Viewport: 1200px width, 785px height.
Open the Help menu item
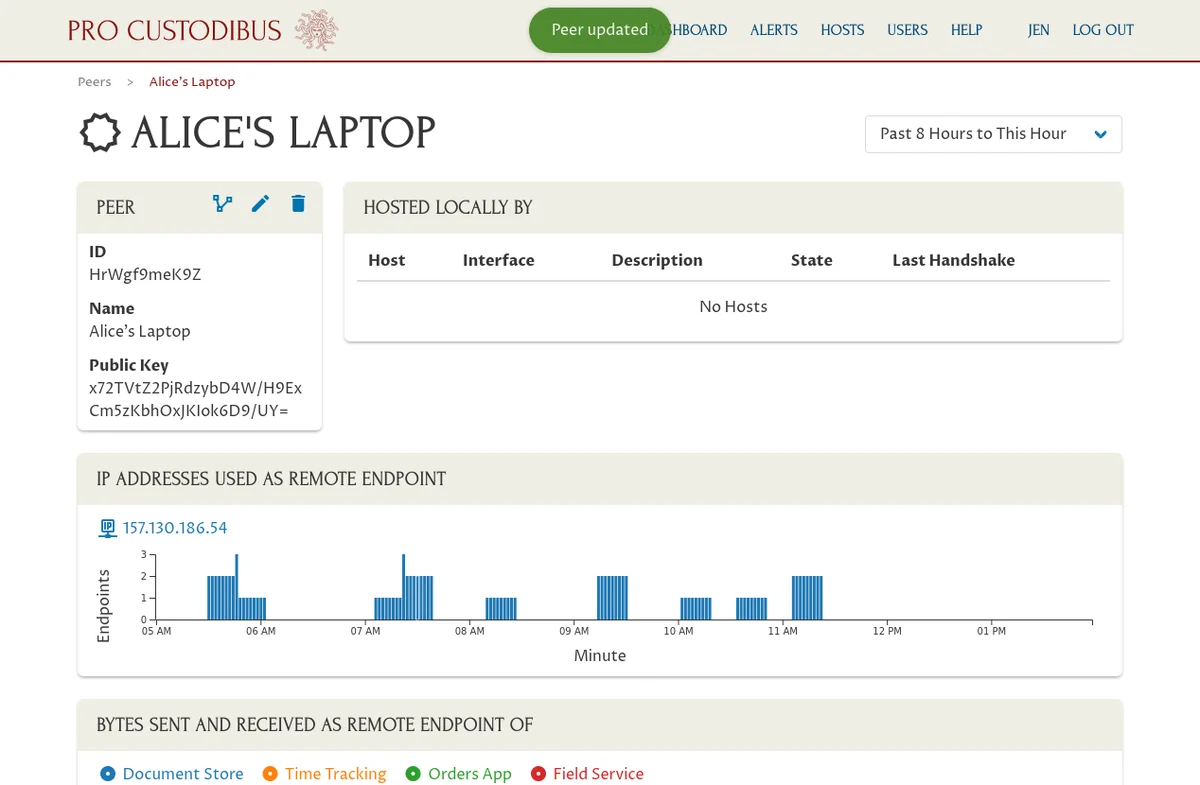(966, 30)
